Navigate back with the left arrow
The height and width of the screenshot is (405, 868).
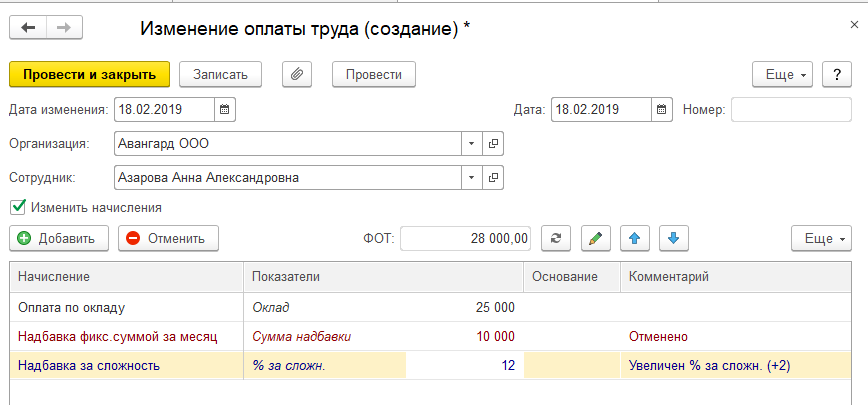[28, 28]
